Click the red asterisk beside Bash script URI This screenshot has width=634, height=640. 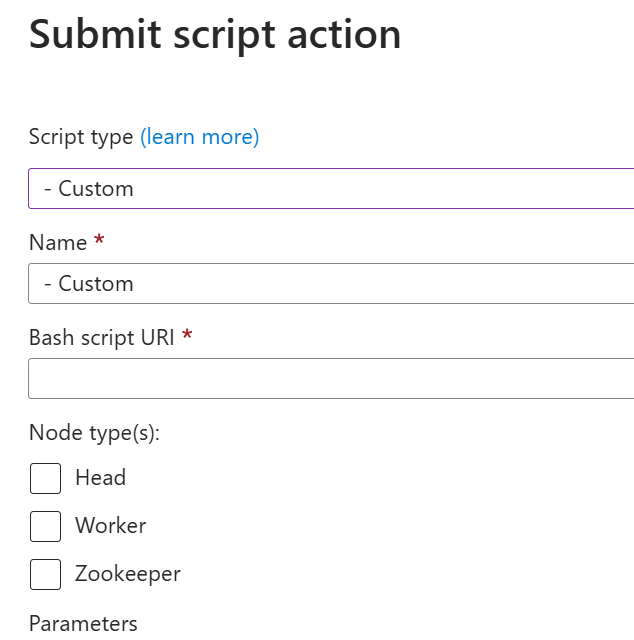187,337
